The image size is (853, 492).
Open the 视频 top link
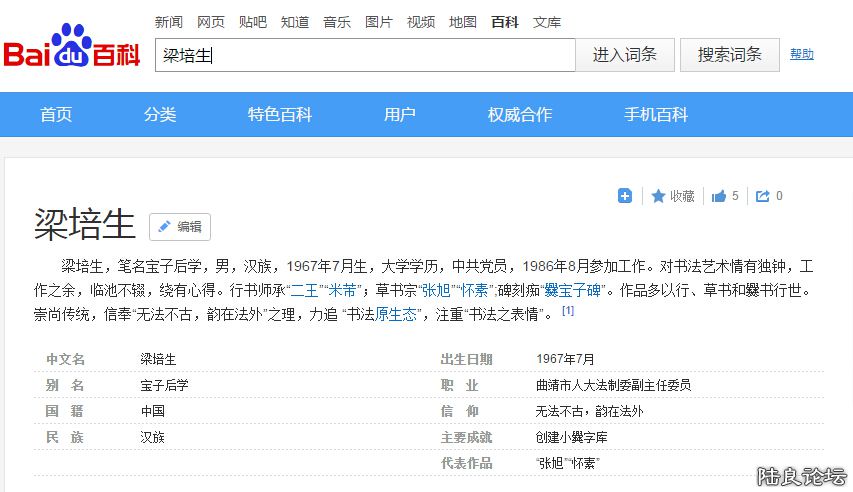pos(421,22)
